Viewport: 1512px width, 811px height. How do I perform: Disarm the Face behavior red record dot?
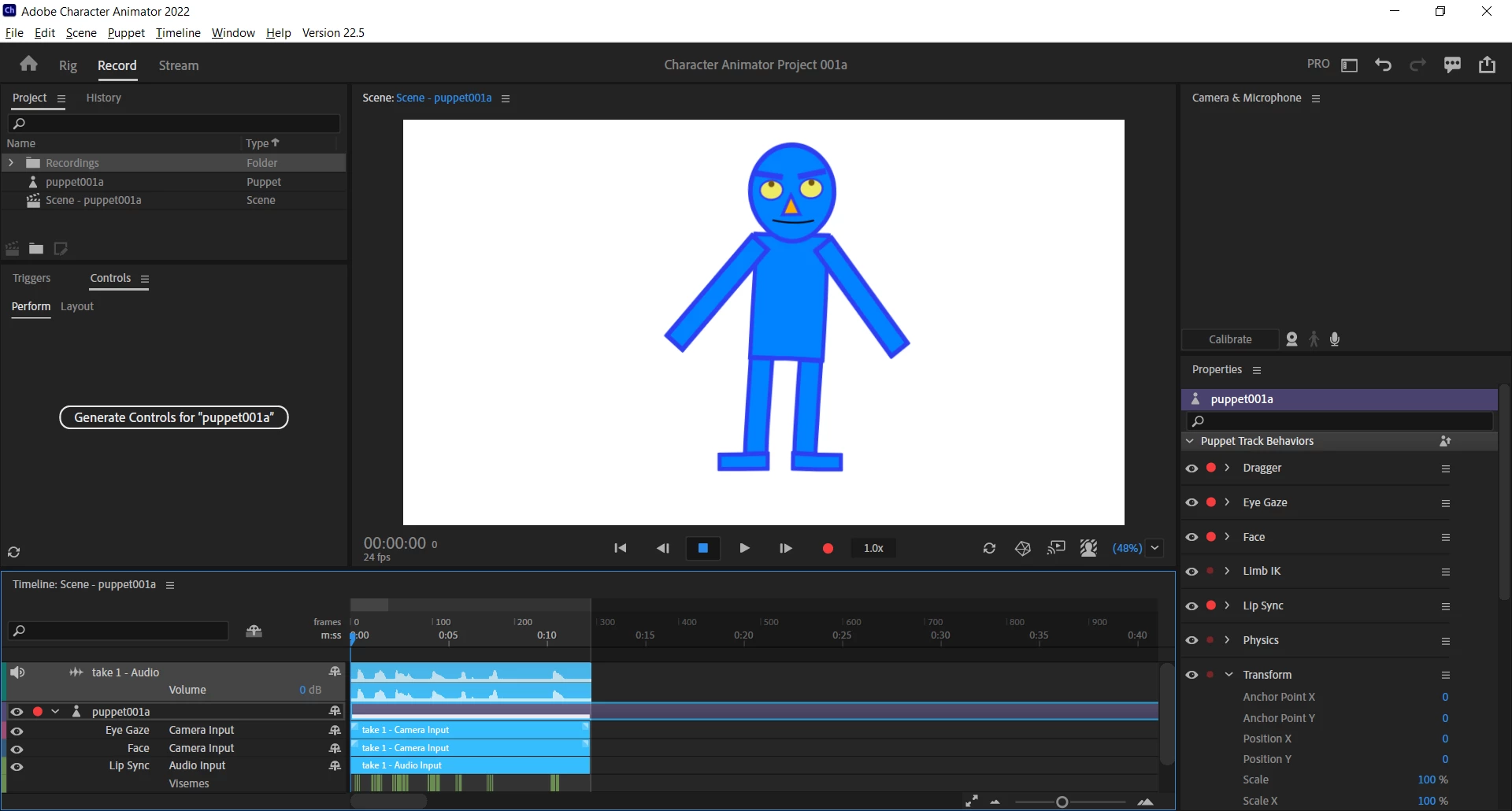[1211, 536]
